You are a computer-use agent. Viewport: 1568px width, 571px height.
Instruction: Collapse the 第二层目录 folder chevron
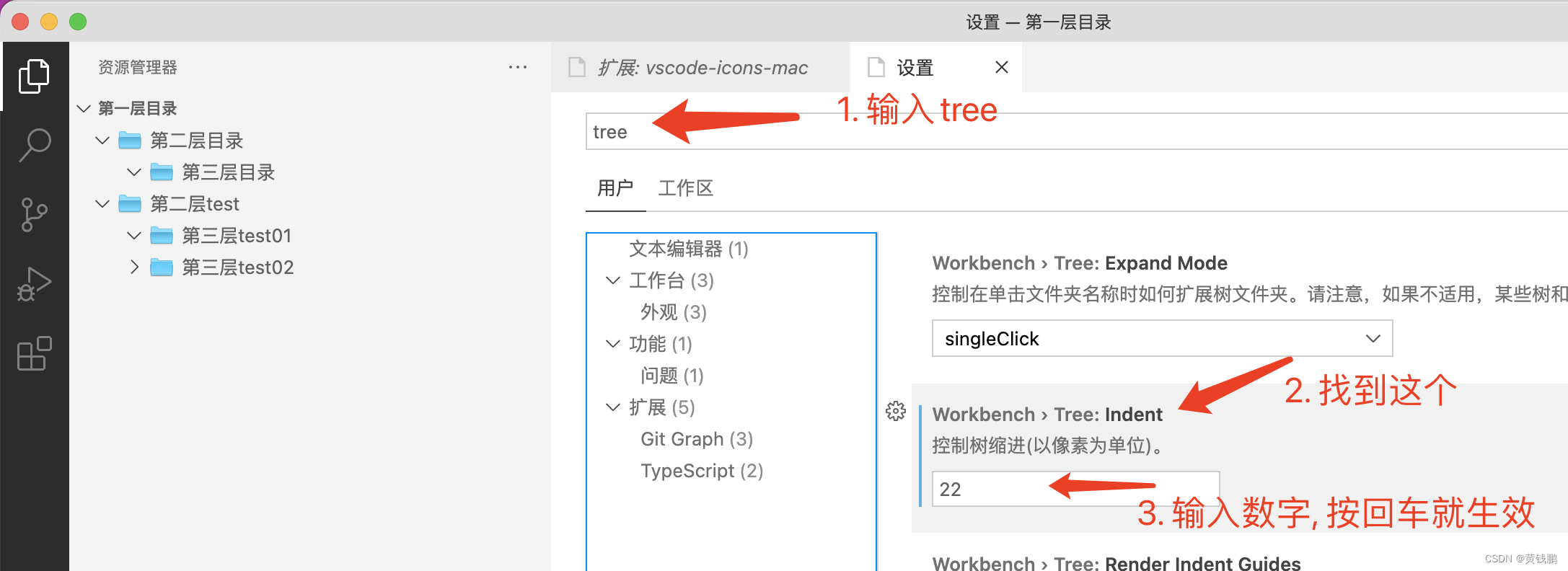102,141
